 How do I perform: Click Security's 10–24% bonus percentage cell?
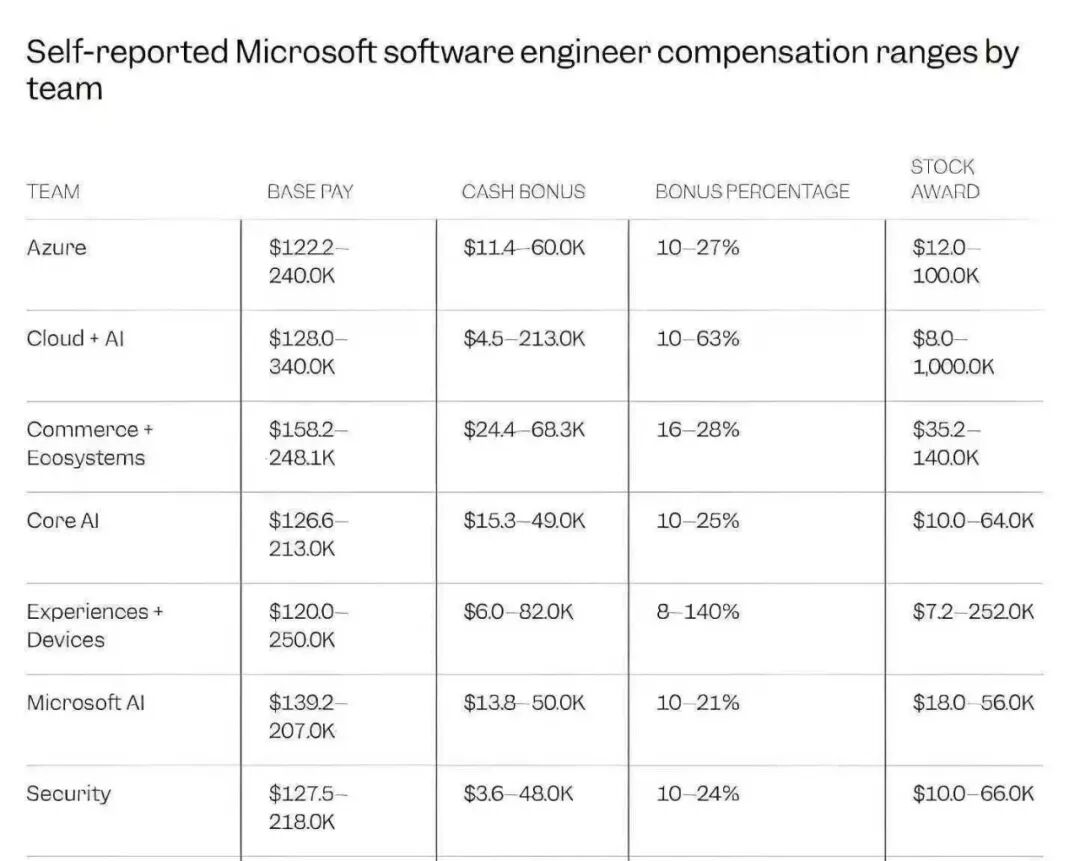698,793
